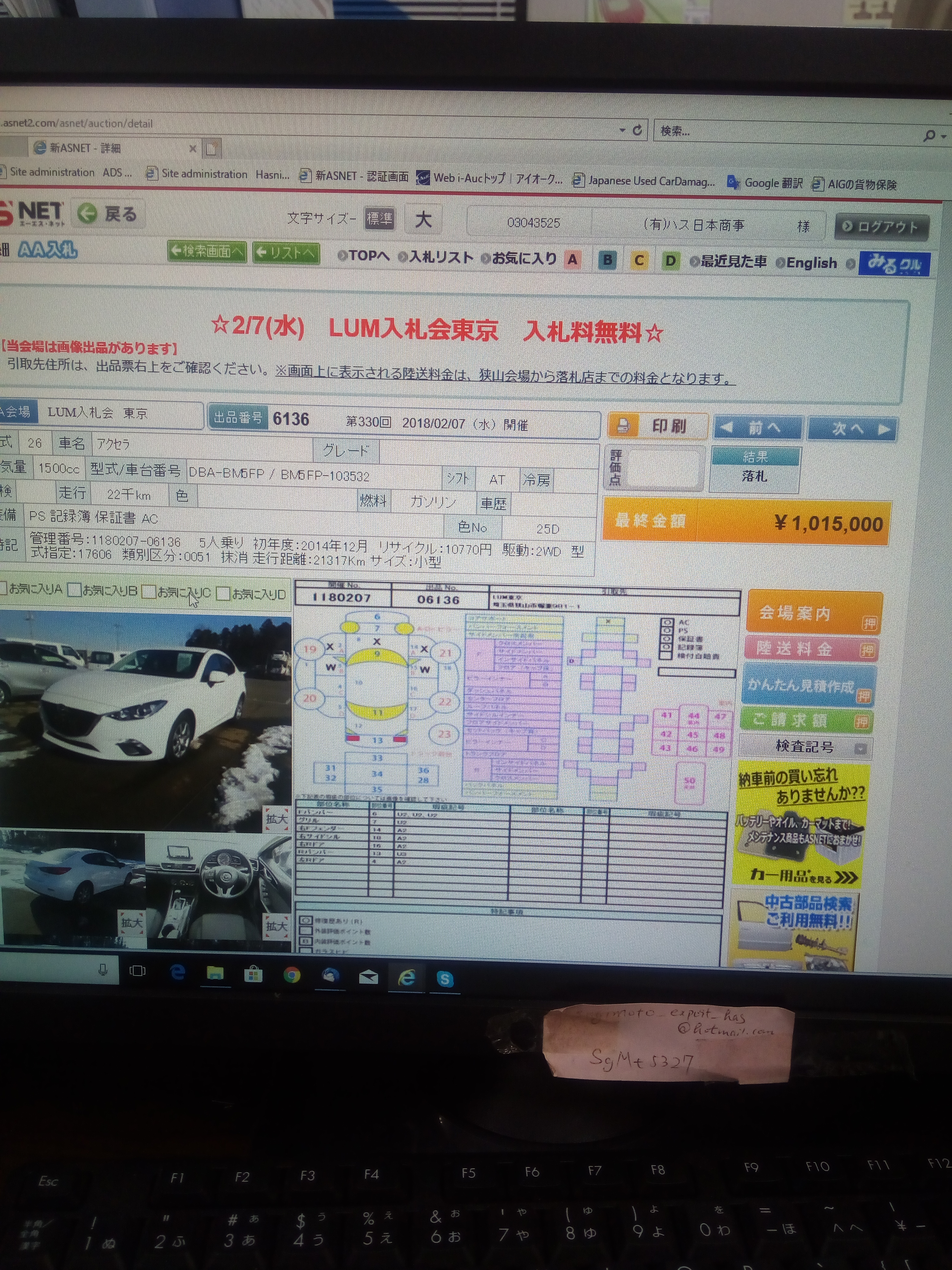This screenshot has height=1270, width=952.
Task: Click the browser refresh icon
Action: [x=637, y=130]
